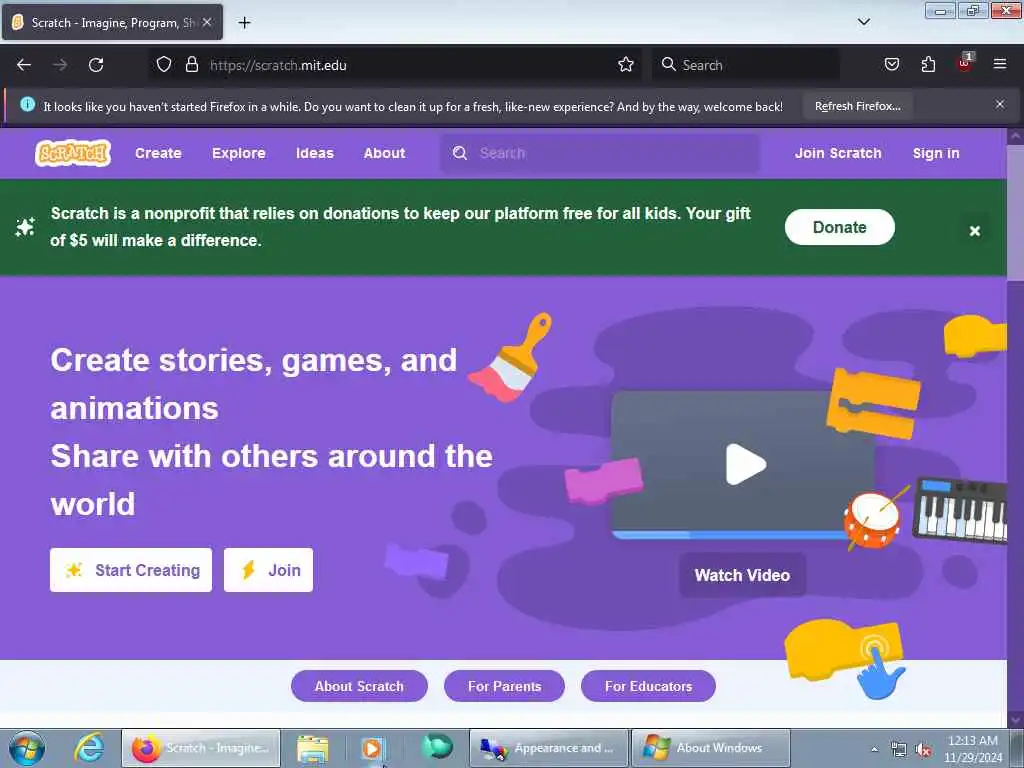Play the intro video thumbnail
1024x768 pixels.
pyautogui.click(x=745, y=464)
